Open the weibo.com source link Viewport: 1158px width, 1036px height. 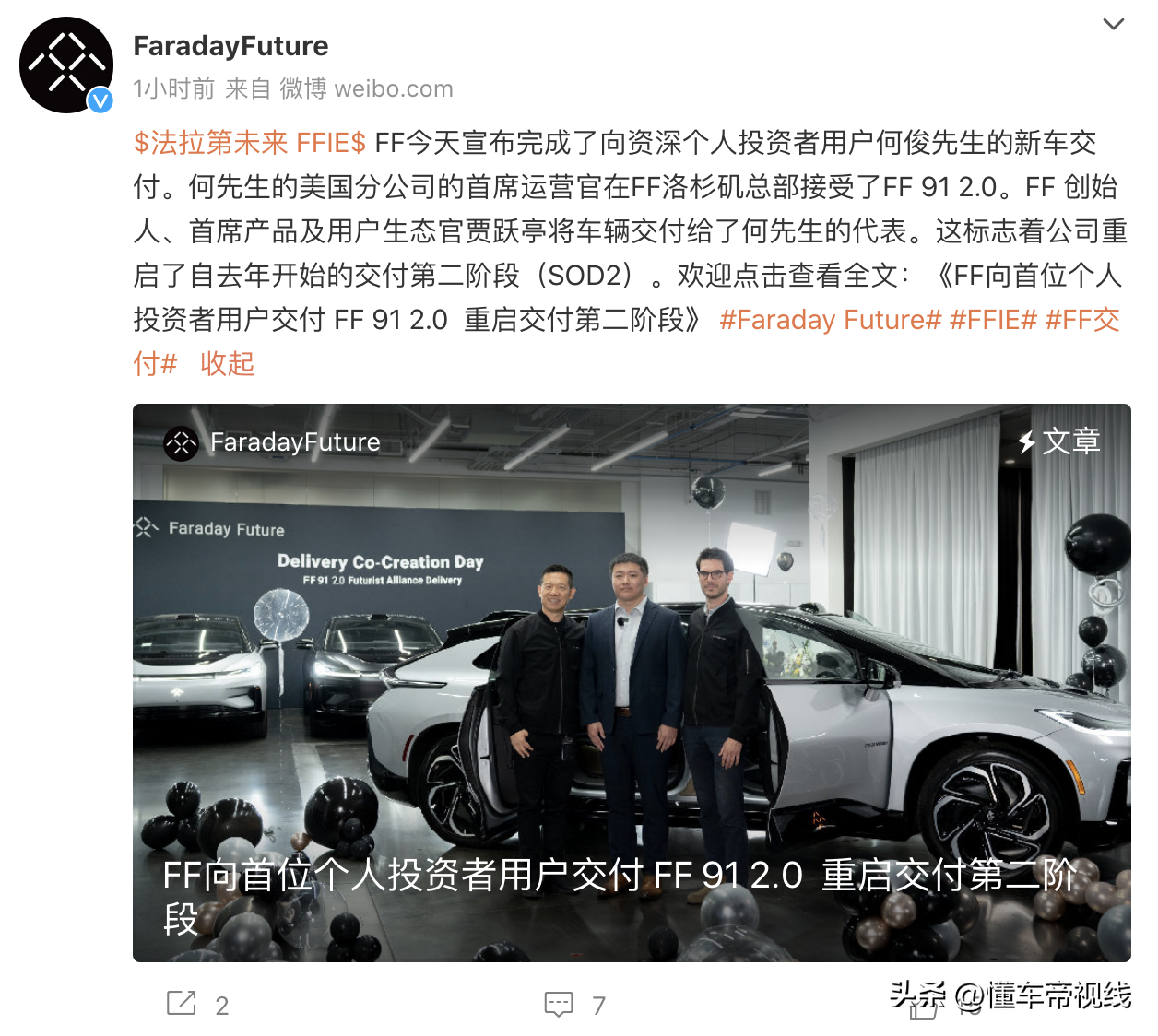point(394,88)
